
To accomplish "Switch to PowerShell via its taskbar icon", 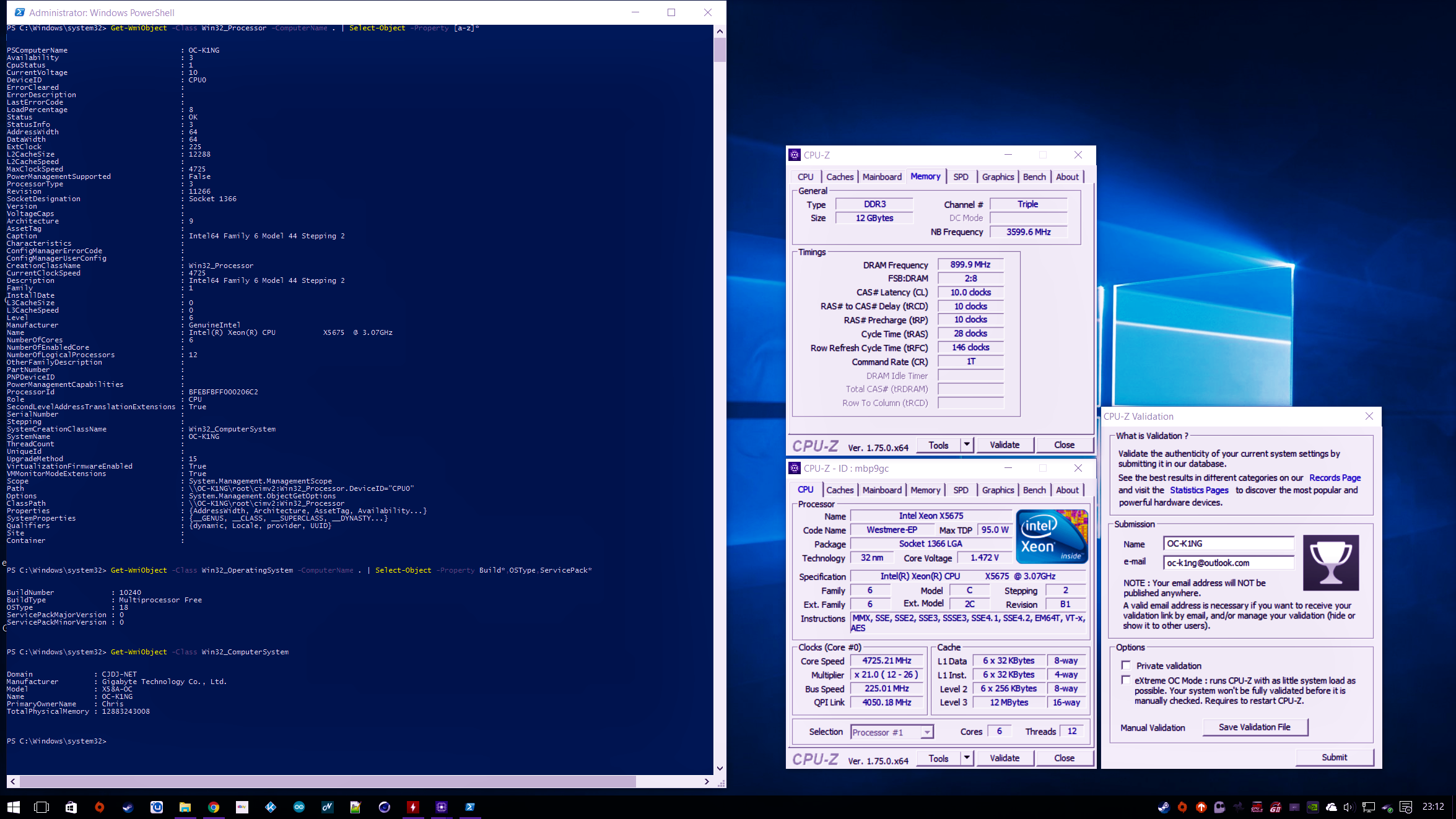I will pos(470,807).
